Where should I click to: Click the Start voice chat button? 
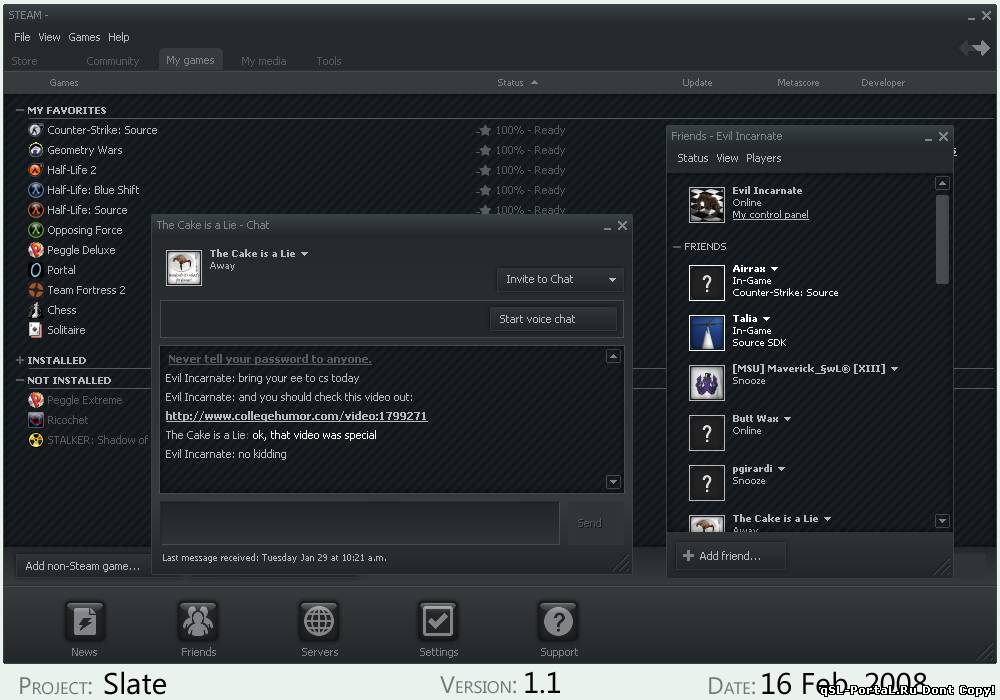click(553, 319)
